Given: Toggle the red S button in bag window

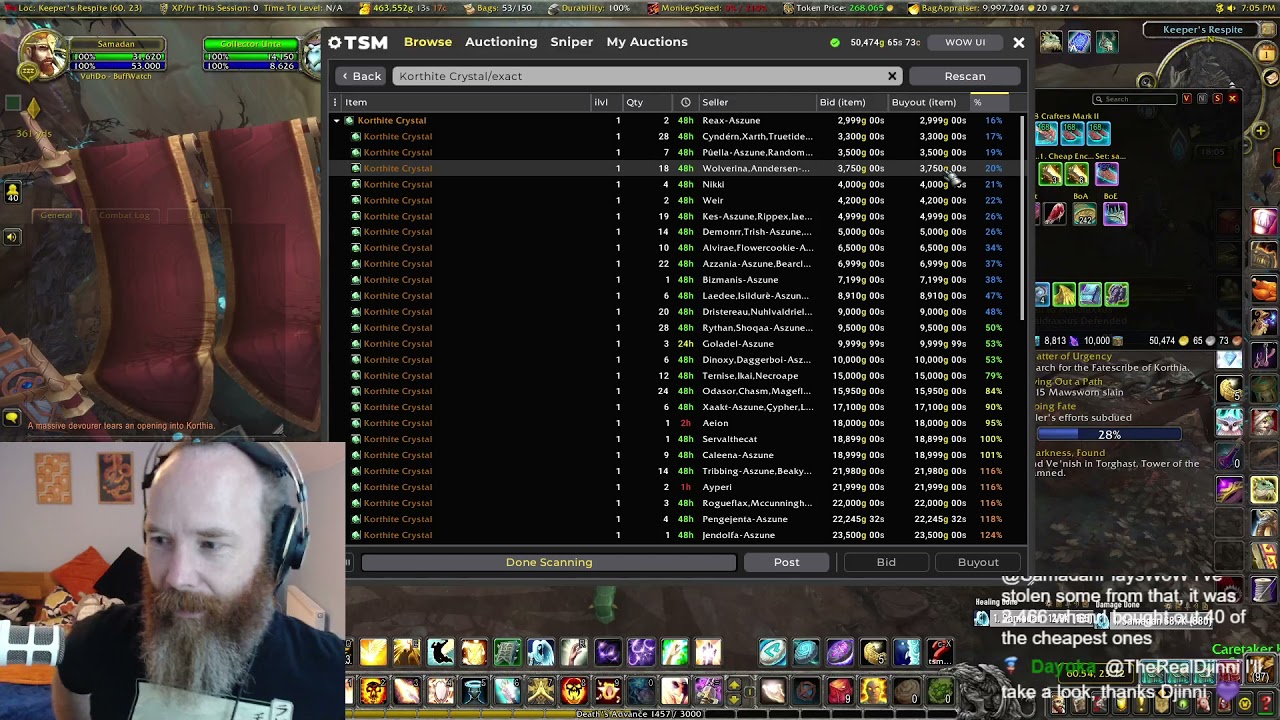Looking at the screenshot, I should coord(1217,99).
